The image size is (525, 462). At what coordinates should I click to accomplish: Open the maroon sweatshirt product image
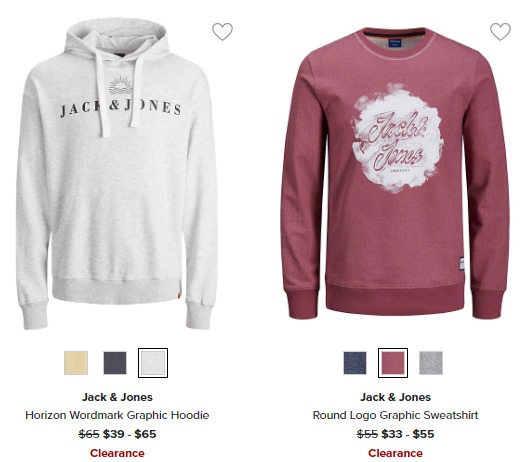[x=395, y=173]
